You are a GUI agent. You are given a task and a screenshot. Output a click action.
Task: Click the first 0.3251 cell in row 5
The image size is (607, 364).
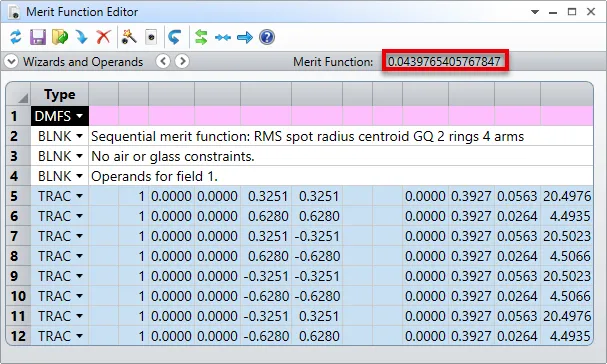tap(266, 196)
